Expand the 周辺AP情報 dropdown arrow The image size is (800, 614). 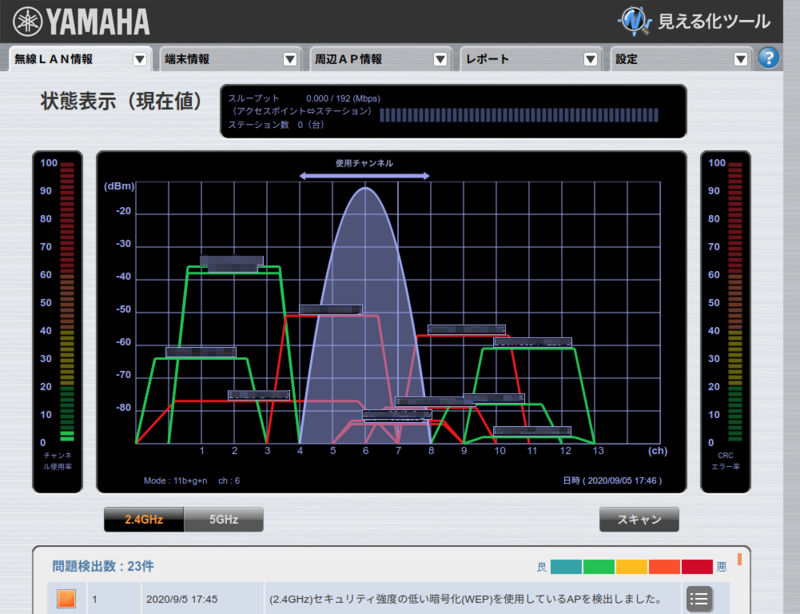point(440,60)
